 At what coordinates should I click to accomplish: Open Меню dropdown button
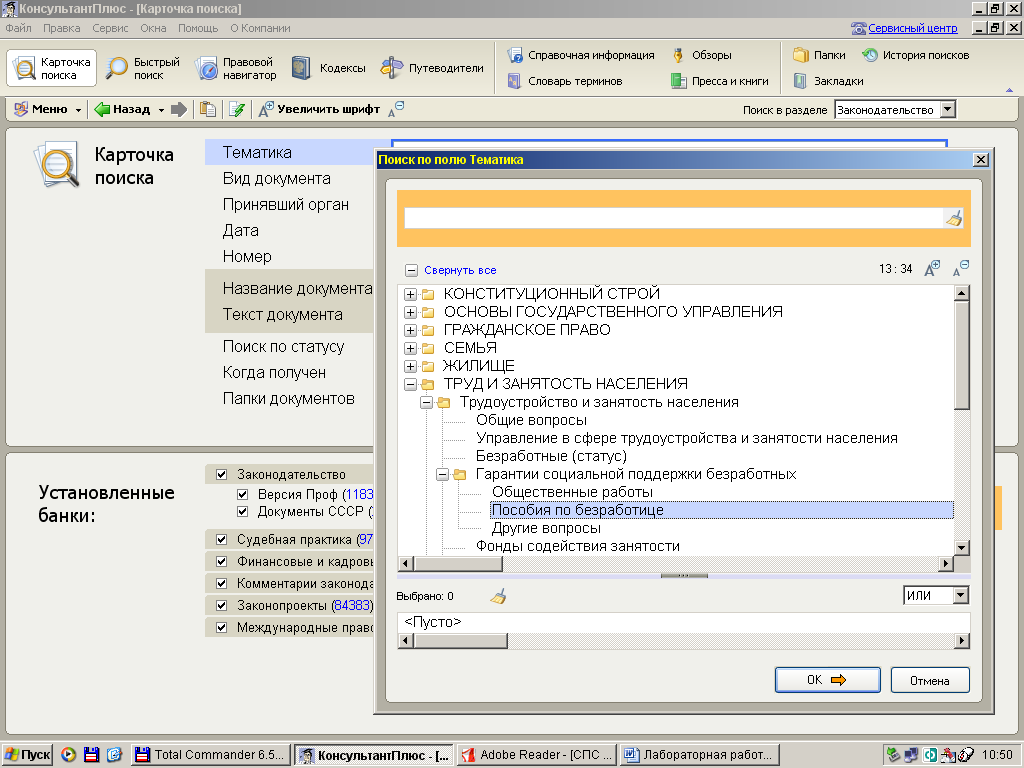click(47, 109)
